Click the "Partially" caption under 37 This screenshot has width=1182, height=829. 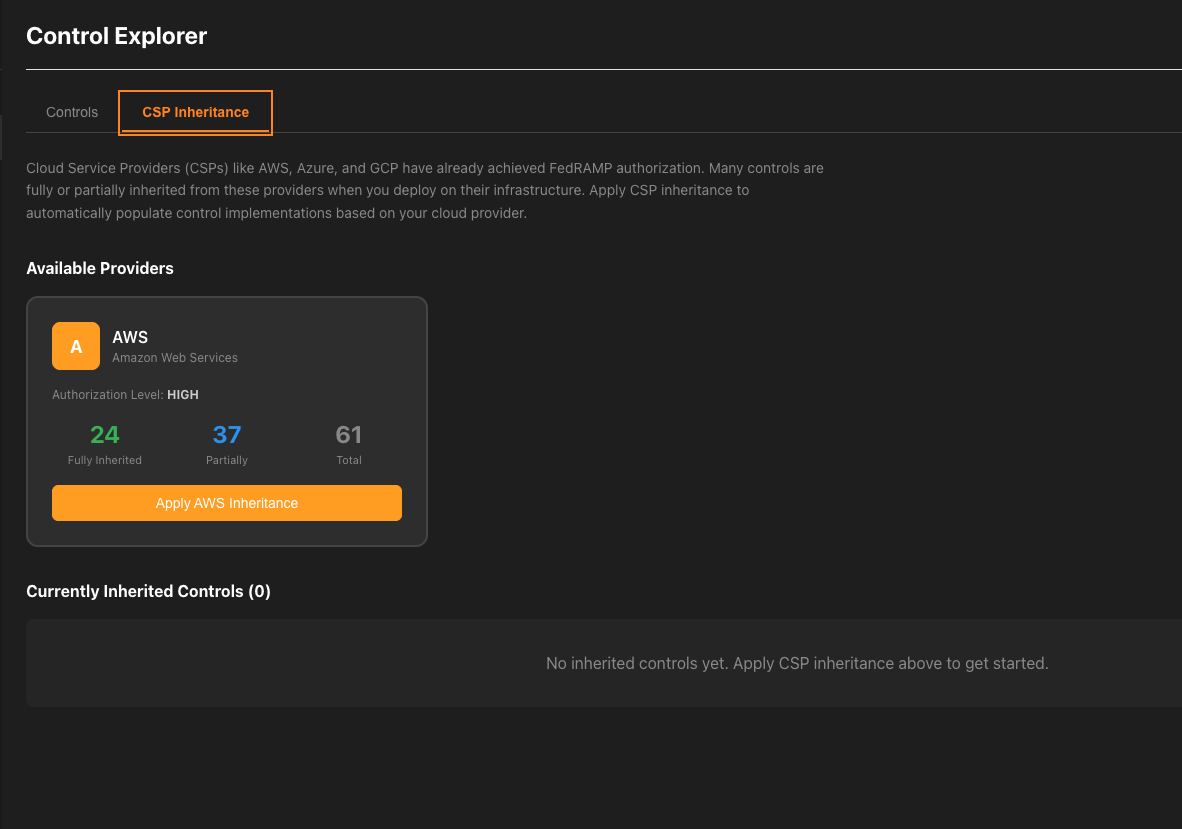coord(227,460)
